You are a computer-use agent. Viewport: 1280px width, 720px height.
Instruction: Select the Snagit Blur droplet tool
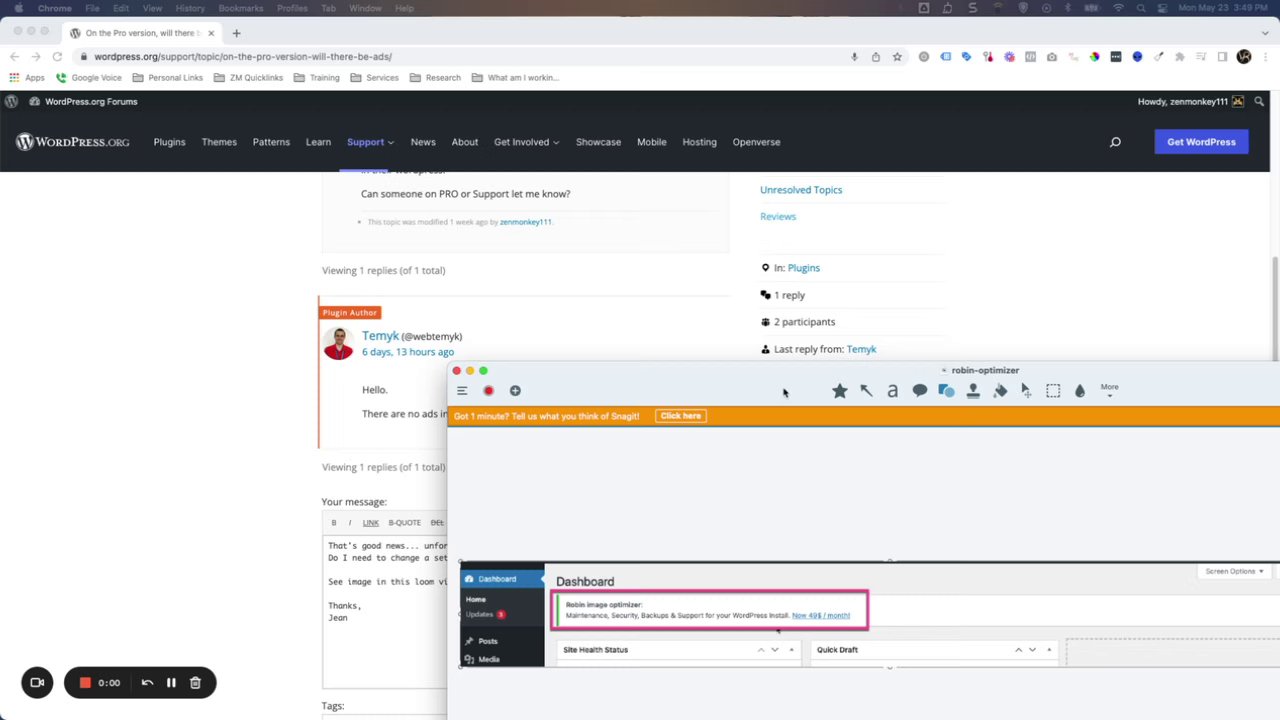pyautogui.click(x=1080, y=391)
